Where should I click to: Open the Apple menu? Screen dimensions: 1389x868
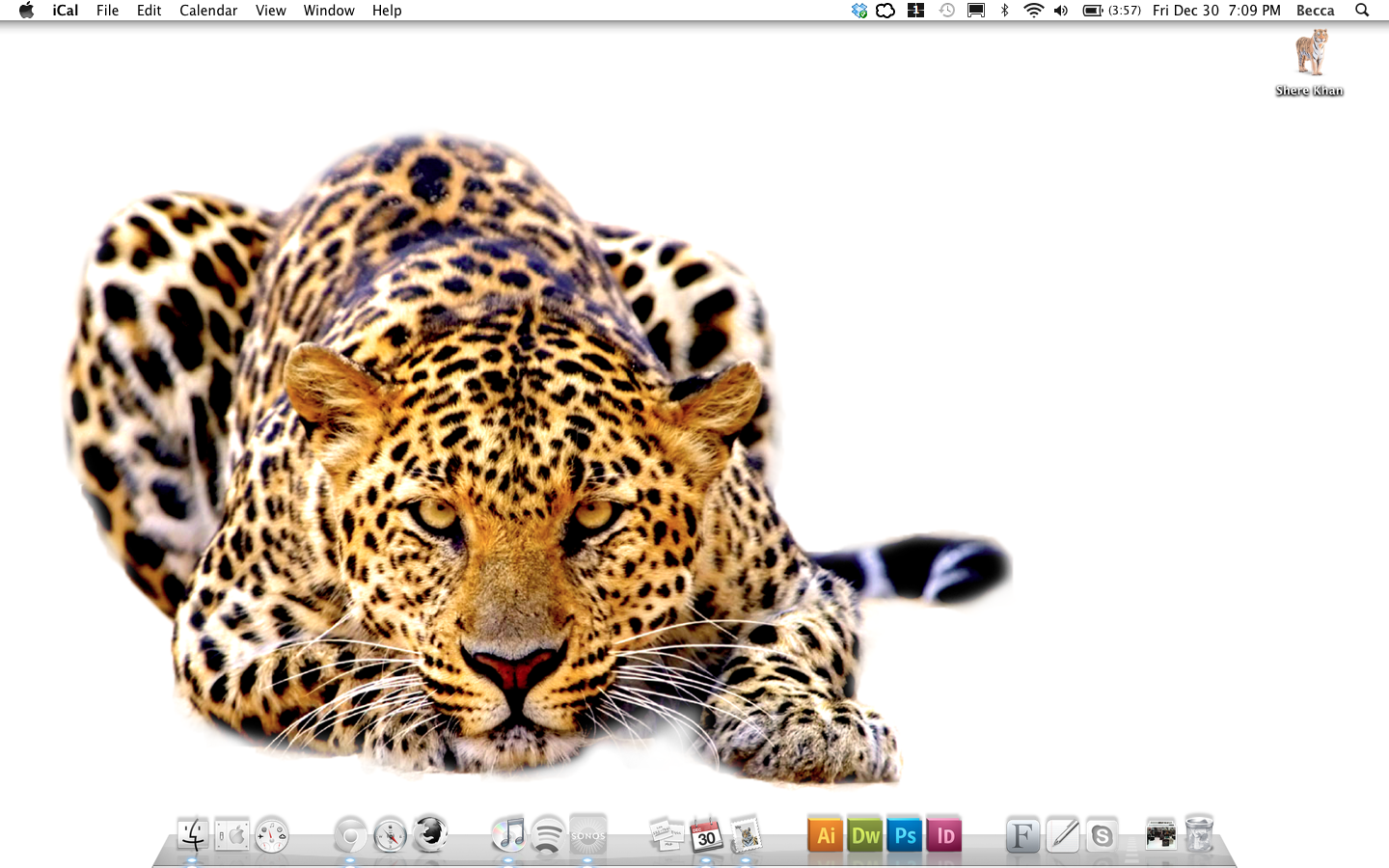[x=26, y=11]
